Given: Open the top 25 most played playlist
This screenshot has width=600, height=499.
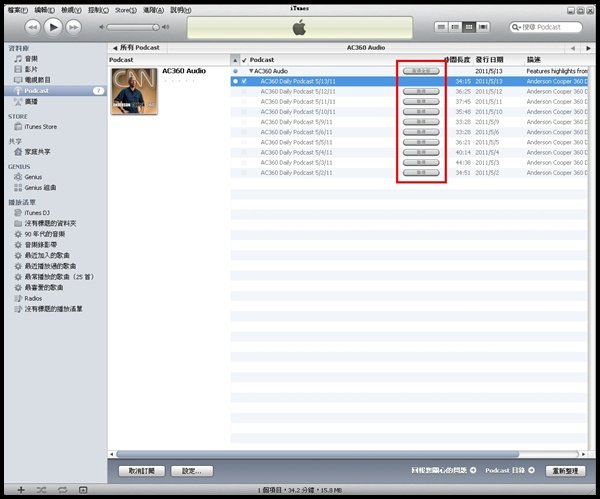Looking at the screenshot, I should 59,277.
